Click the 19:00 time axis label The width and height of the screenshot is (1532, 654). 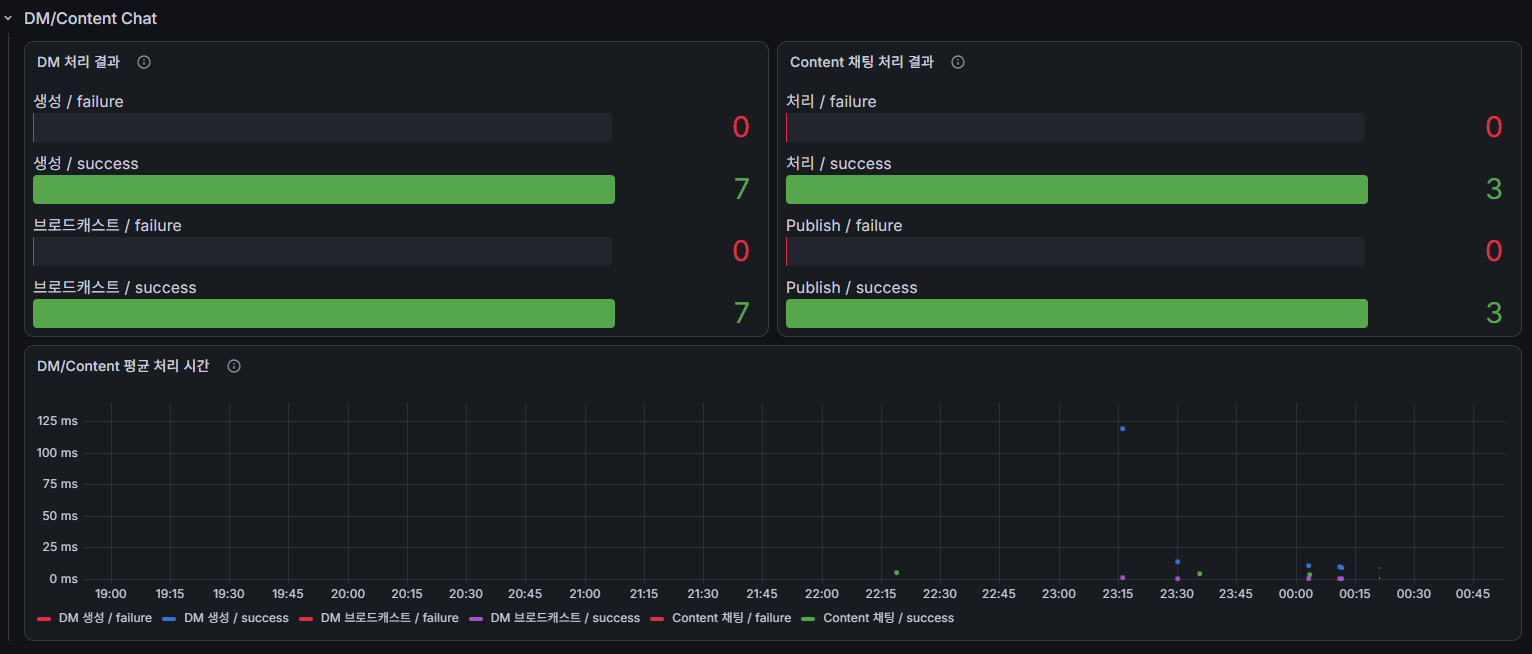[x=111, y=594]
